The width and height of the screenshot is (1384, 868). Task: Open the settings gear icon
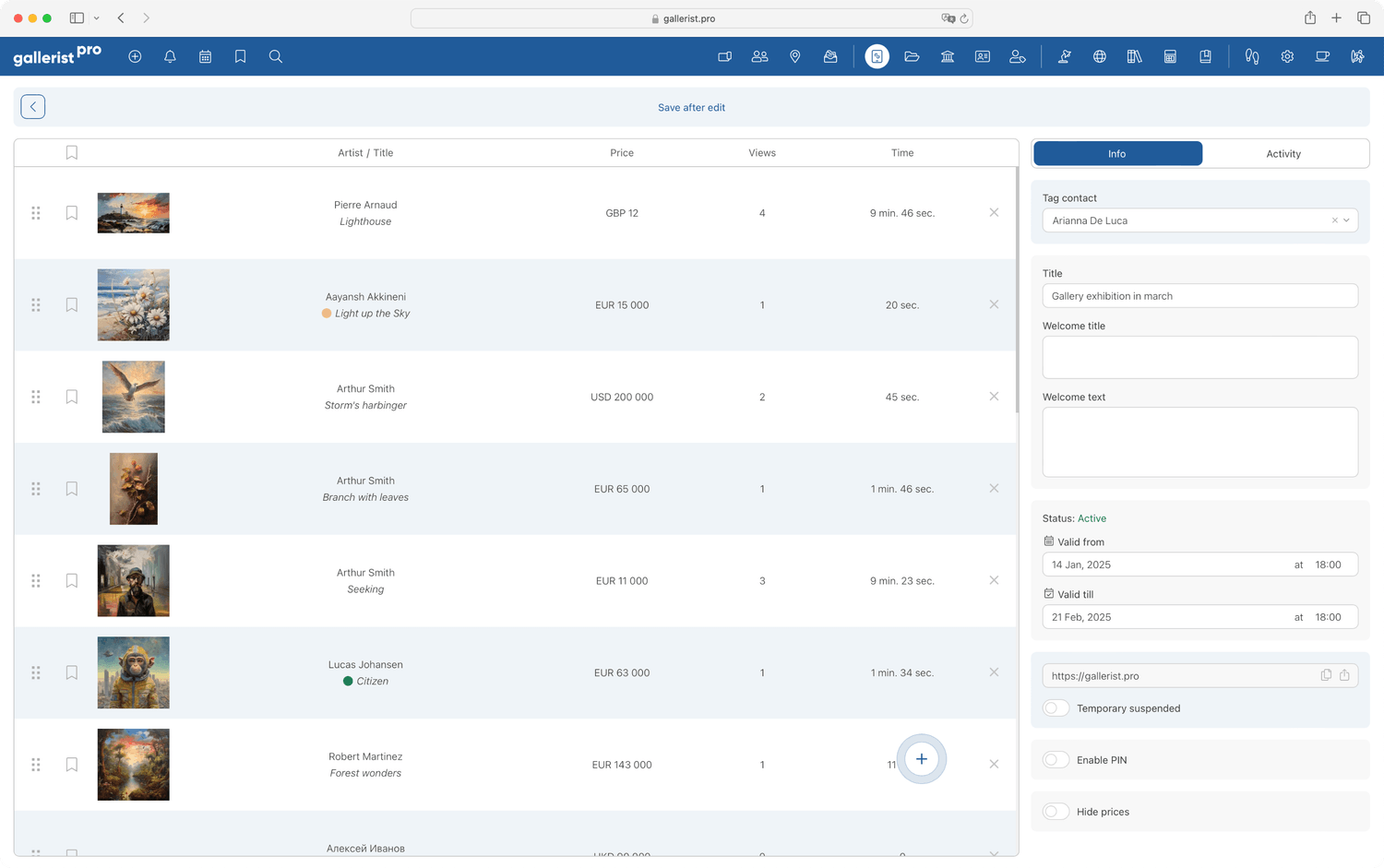1286,56
